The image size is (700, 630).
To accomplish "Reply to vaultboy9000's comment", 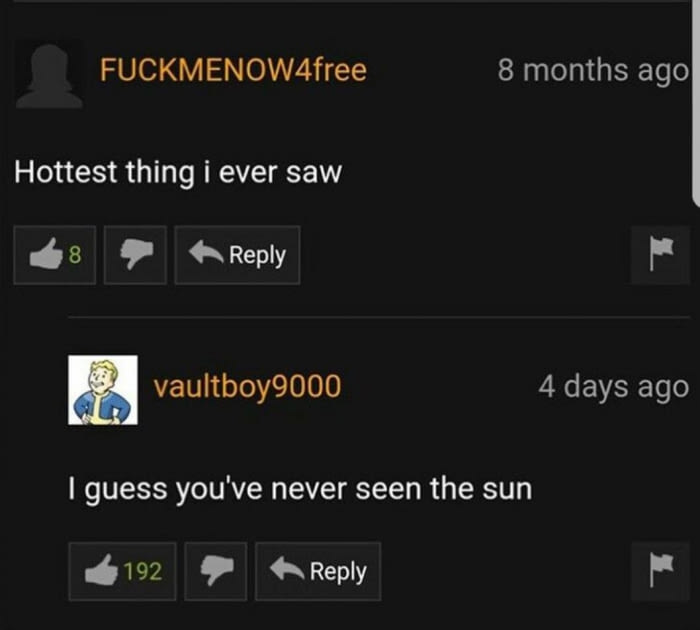I will click(x=318, y=571).
